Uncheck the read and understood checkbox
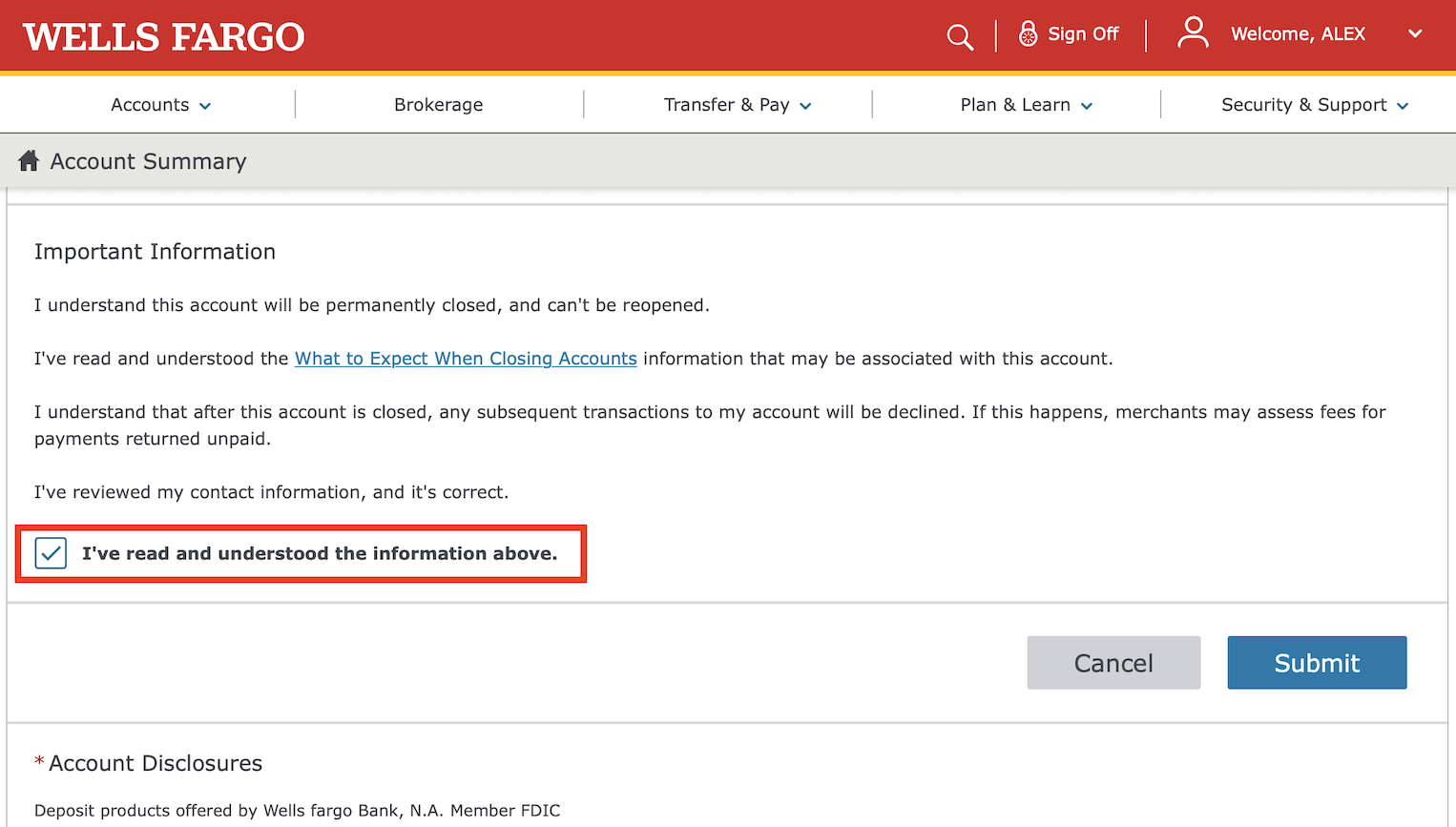This screenshot has width=1456, height=827. (x=51, y=553)
